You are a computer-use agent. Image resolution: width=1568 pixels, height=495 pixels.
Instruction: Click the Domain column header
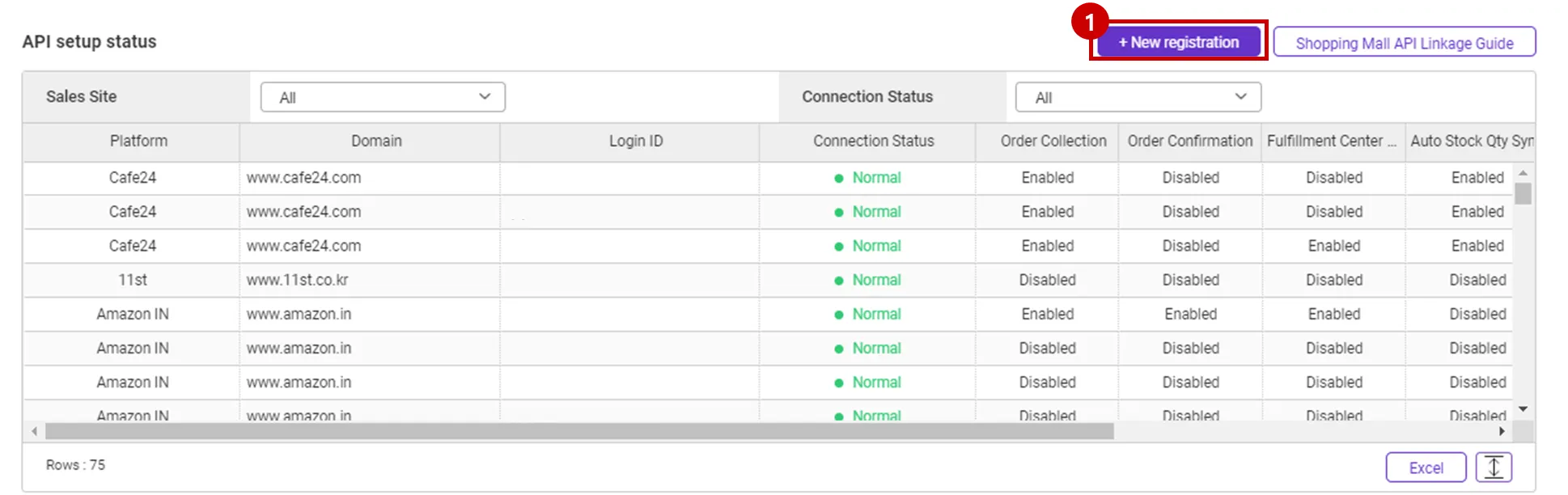[376, 141]
